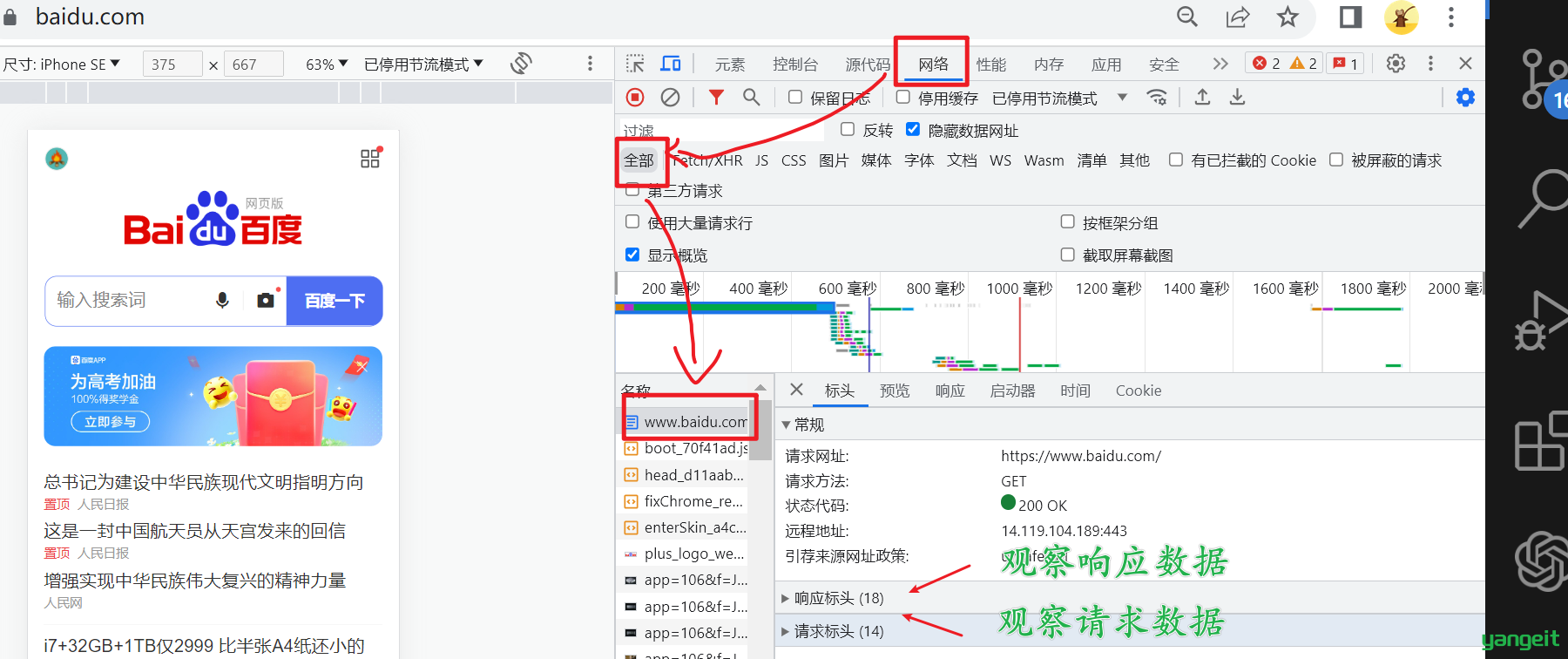Toggle the browser side panel icon

[x=1350, y=17]
